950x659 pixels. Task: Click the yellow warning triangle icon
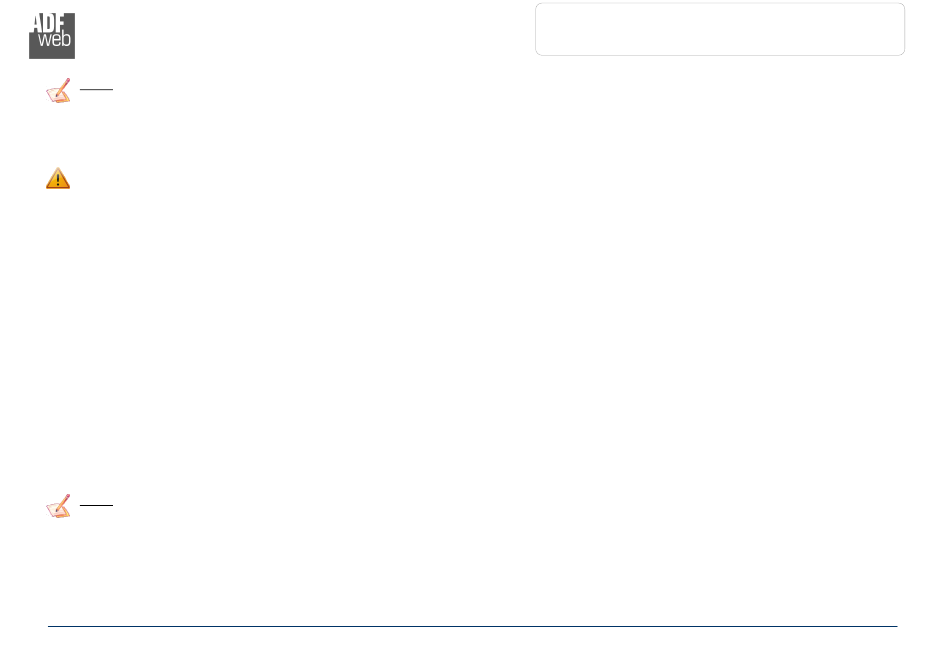pos(58,178)
